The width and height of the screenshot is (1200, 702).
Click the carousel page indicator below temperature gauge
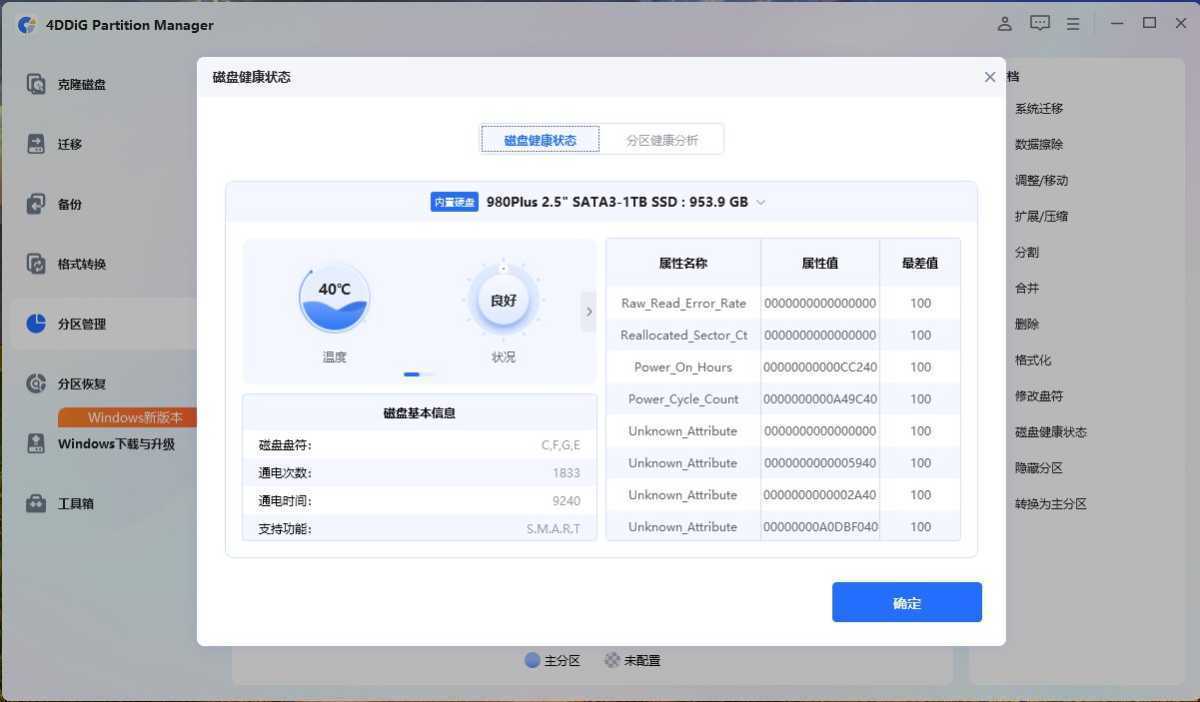[412, 373]
